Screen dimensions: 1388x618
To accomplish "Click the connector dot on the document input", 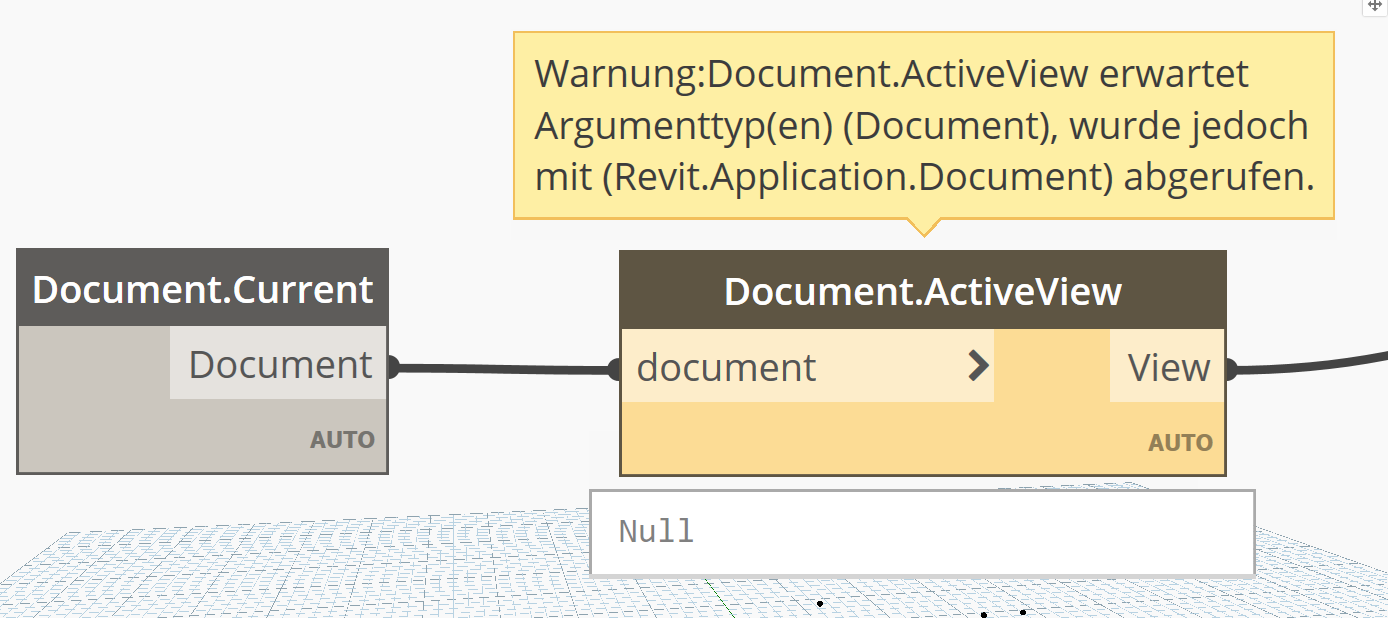I will [x=615, y=370].
